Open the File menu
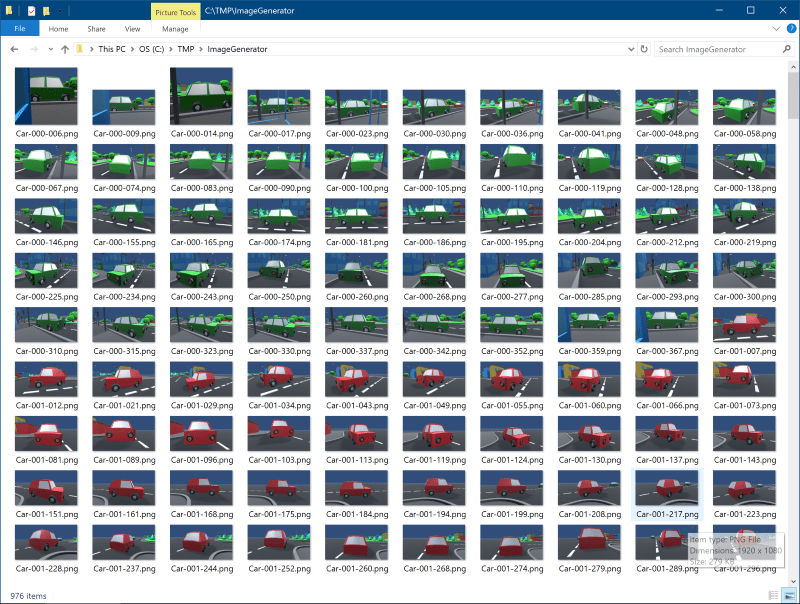 [x=19, y=29]
